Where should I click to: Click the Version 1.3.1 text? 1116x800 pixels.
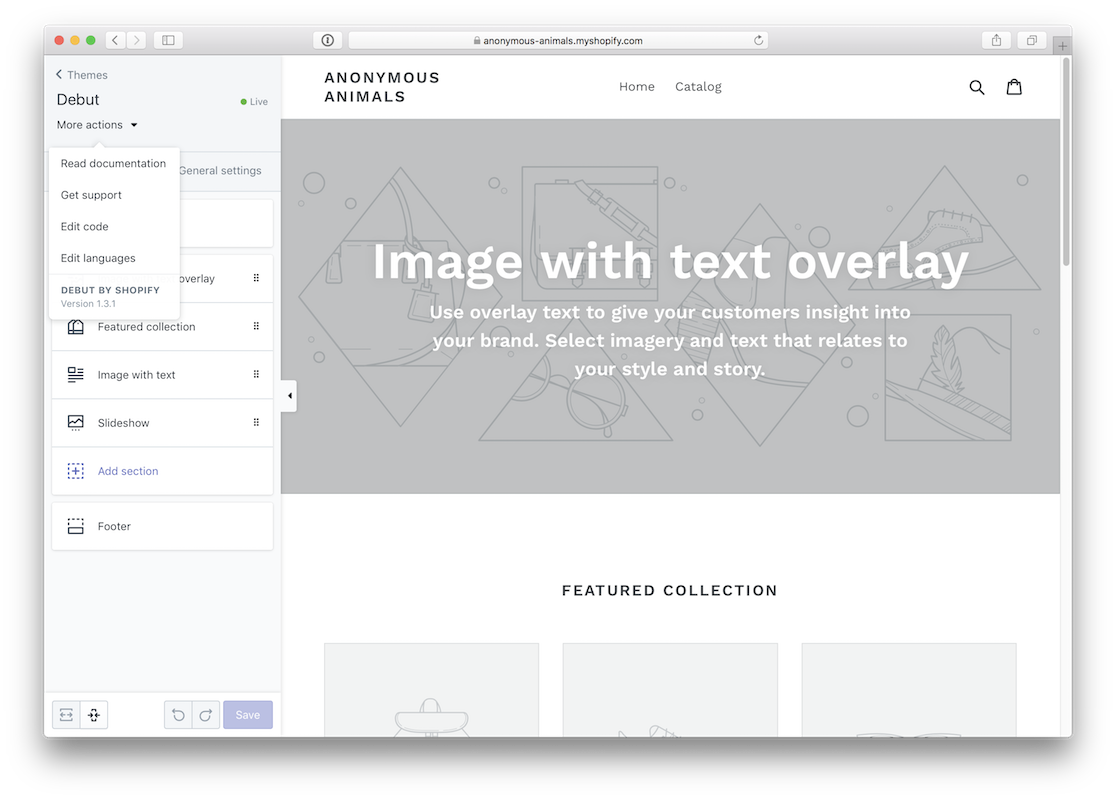coord(88,303)
